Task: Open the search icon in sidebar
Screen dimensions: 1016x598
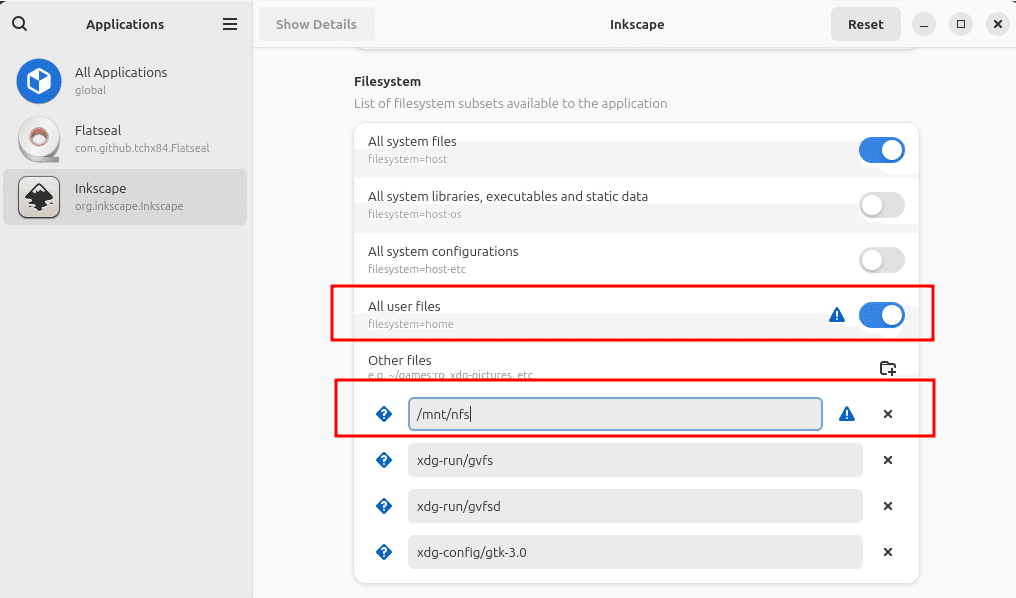Action: (19, 24)
